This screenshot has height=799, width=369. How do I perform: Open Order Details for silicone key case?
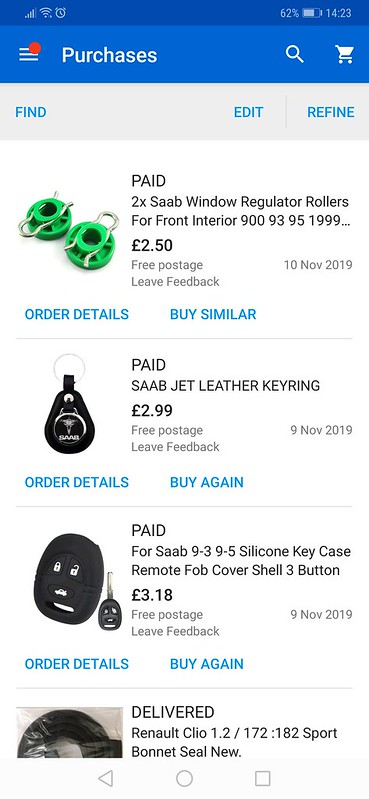76,664
